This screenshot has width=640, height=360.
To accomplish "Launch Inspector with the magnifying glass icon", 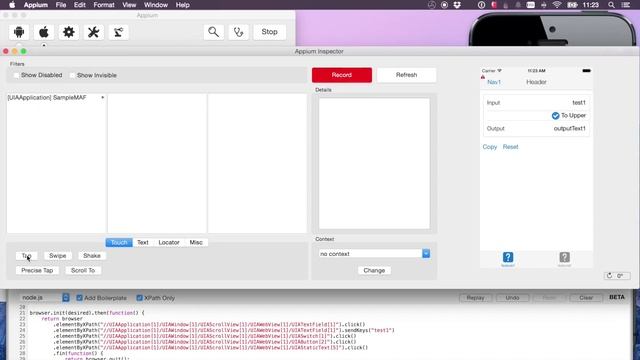I will point(213,32).
